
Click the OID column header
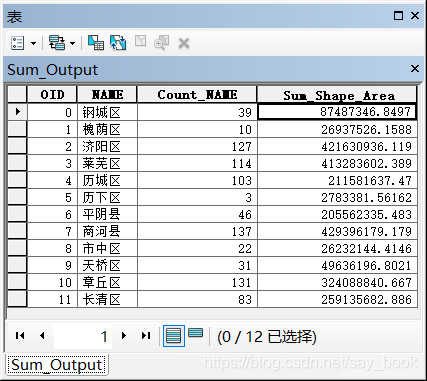(x=52, y=94)
